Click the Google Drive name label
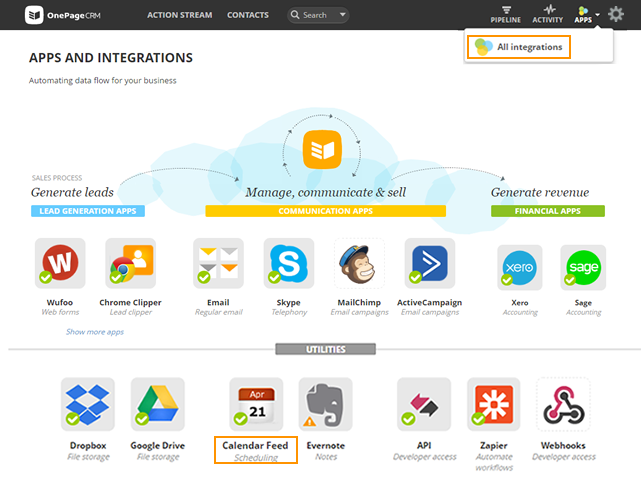This screenshot has width=641, height=496. [158, 445]
